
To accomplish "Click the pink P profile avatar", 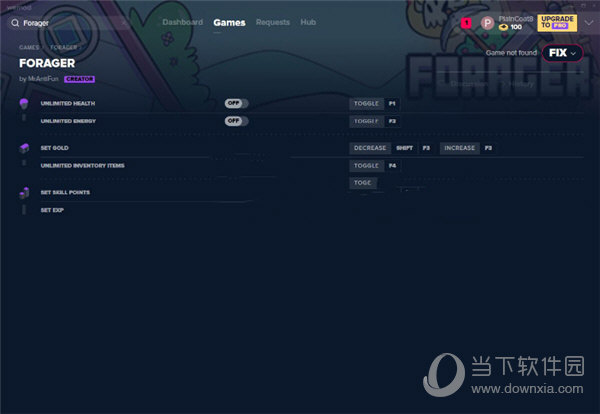I will tap(488, 23).
